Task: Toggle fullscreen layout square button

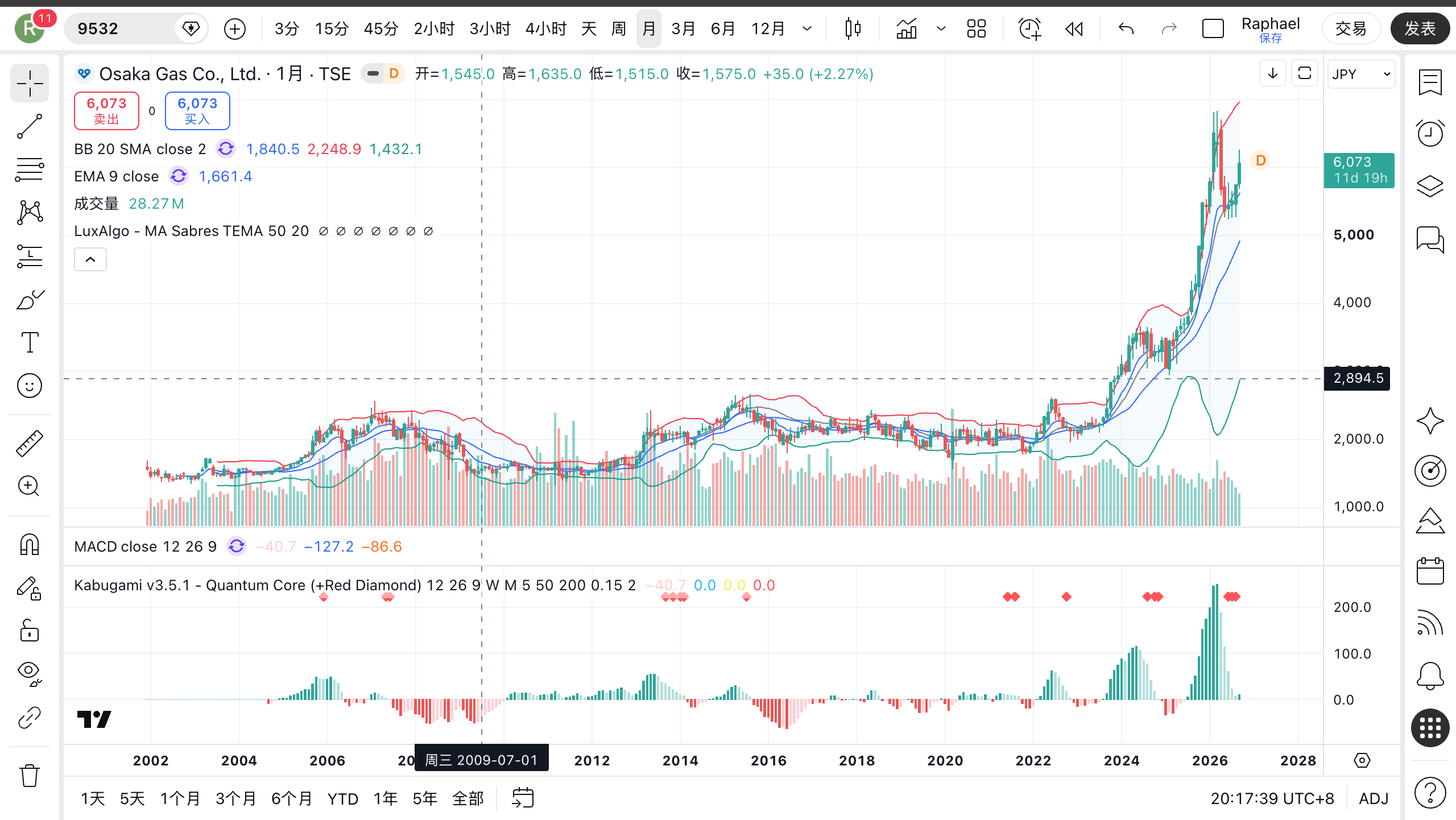Action: [x=1213, y=28]
